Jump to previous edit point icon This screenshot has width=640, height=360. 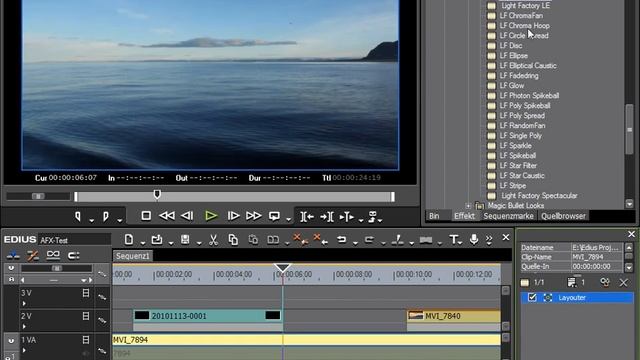pos(307,217)
